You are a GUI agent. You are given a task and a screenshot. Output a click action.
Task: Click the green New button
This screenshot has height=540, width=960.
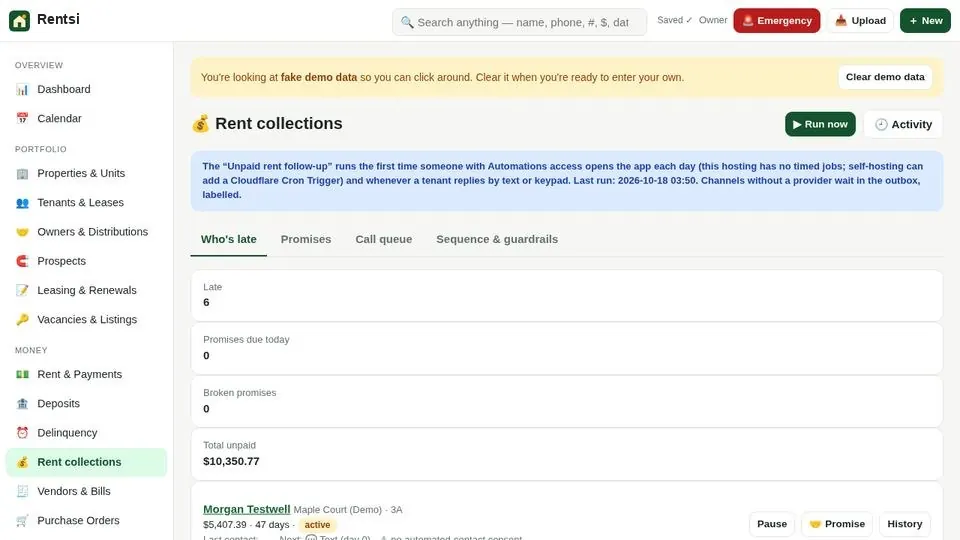click(x=925, y=21)
